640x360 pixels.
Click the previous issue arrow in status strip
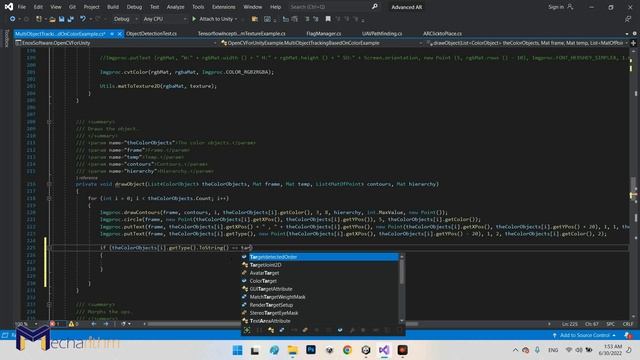94,324
